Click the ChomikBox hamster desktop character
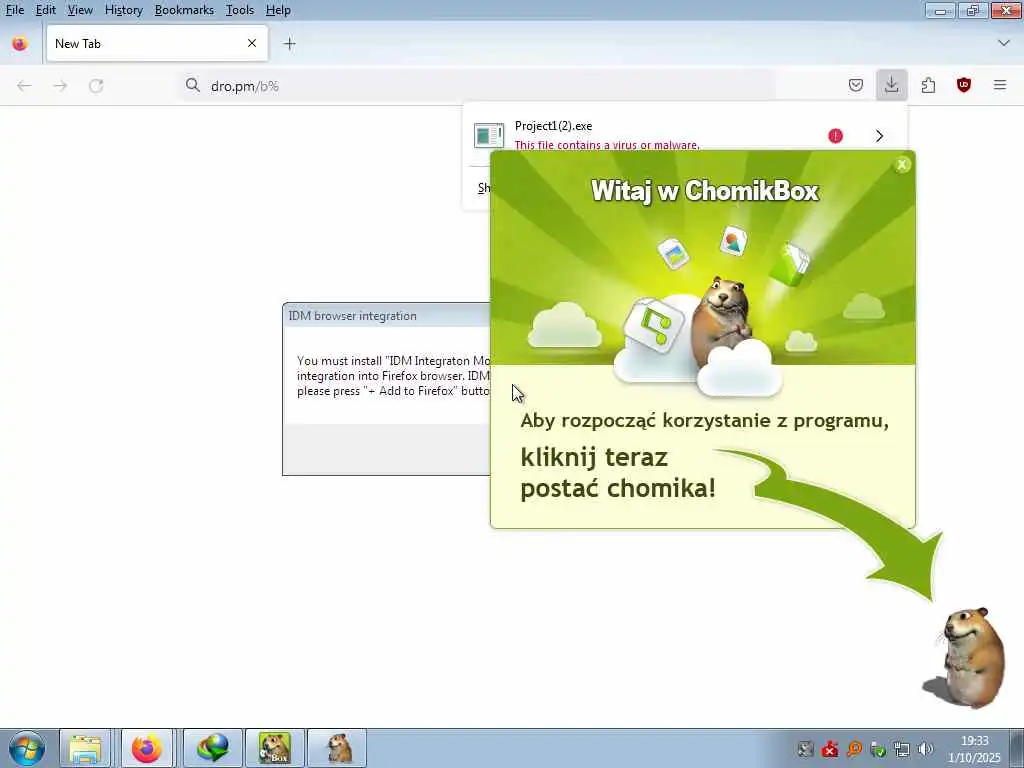The width and height of the screenshot is (1024, 768). tap(967, 658)
